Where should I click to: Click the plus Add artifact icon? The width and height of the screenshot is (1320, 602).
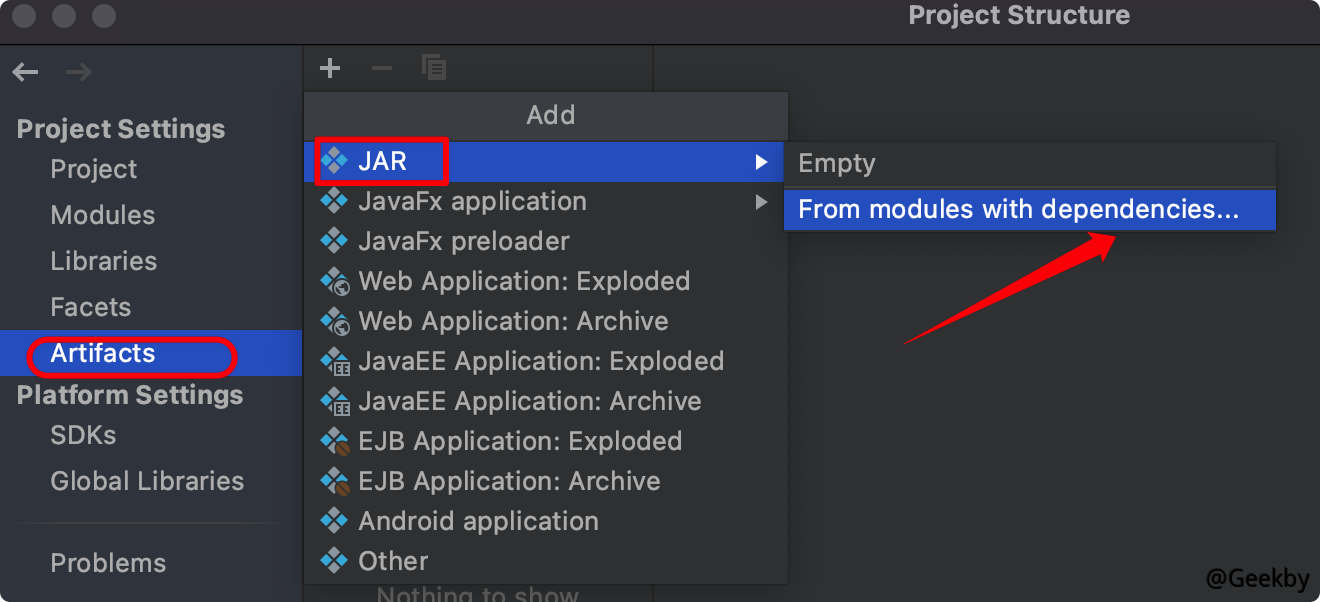click(x=330, y=69)
